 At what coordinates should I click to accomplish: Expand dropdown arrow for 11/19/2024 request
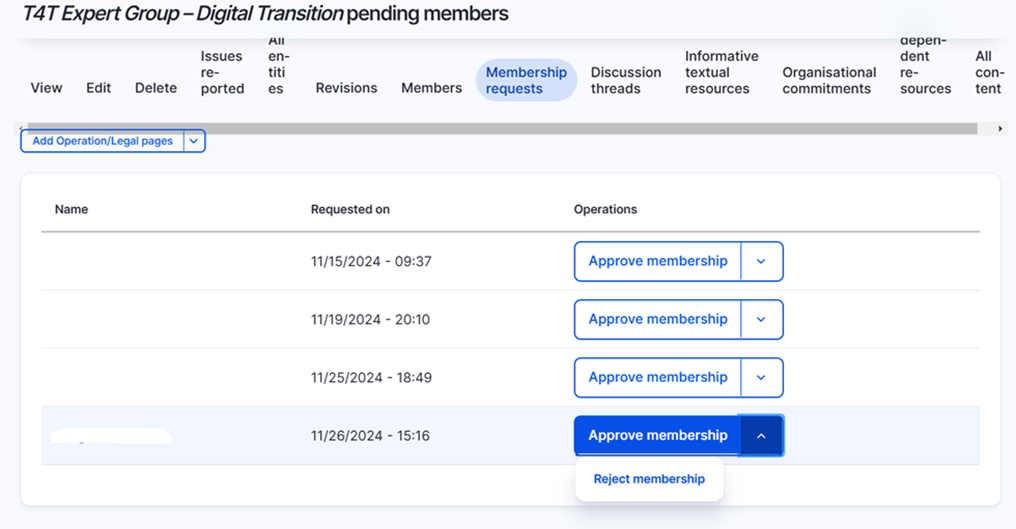click(x=761, y=320)
